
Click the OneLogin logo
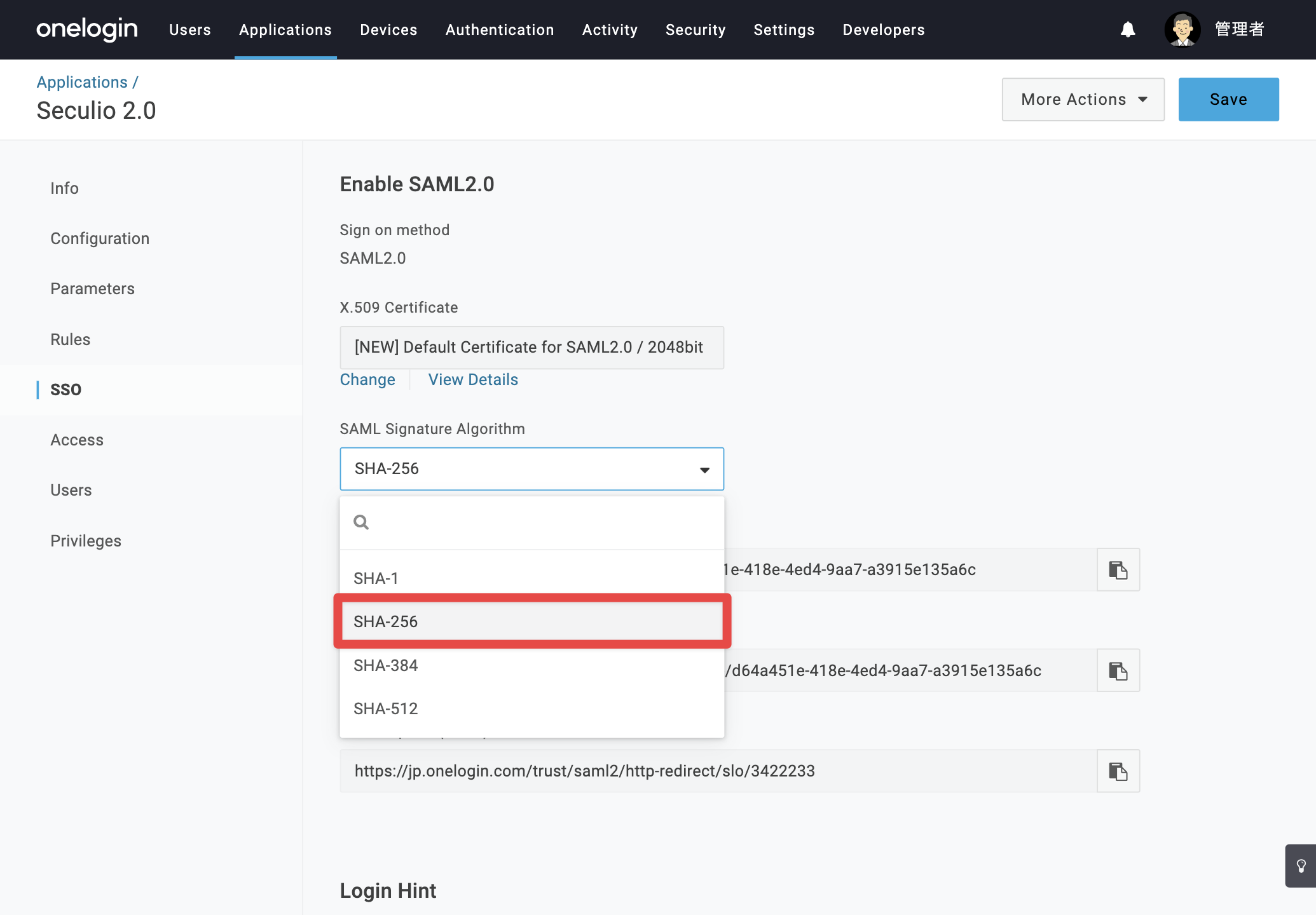pos(87,29)
